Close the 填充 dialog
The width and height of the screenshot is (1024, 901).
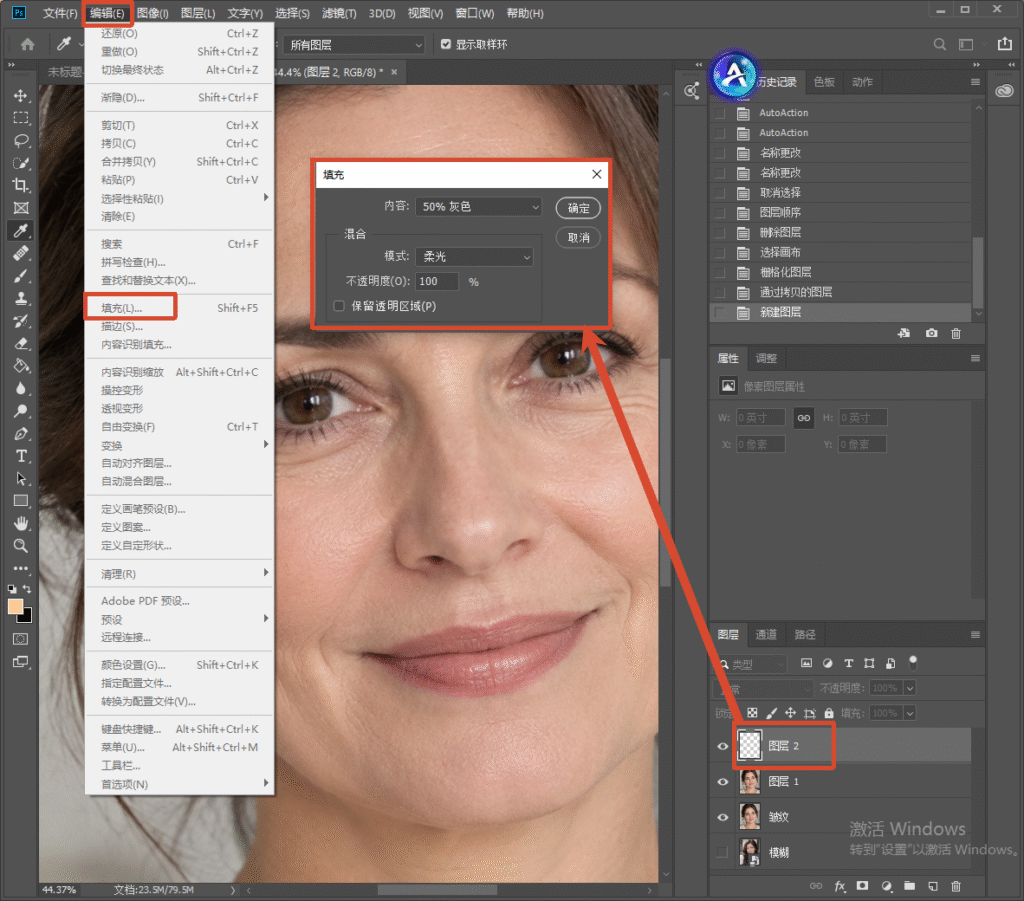pos(596,174)
